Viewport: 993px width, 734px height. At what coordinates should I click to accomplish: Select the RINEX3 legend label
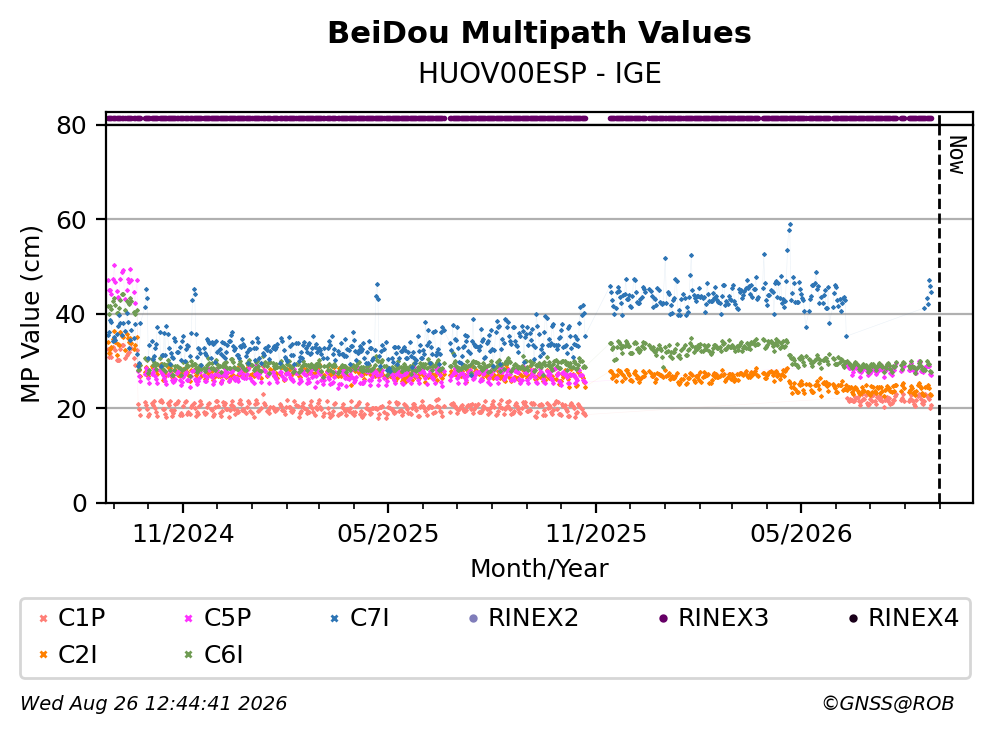(723, 617)
